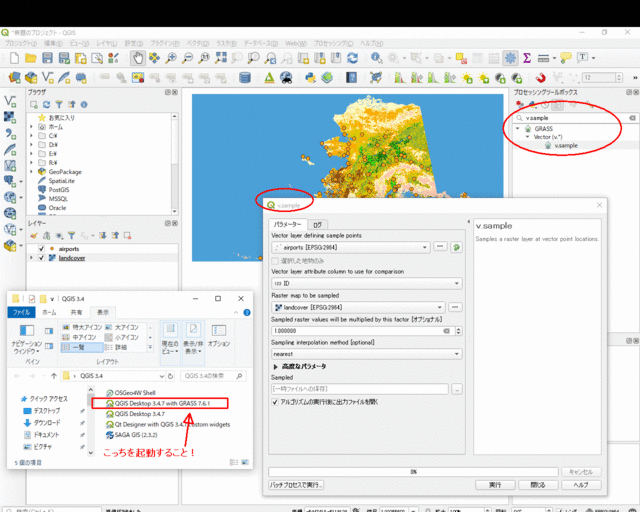Image resolution: width=640 pixels, height=512 pixels.
Task: Collapse the GRASS group in toolbox
Action: pyautogui.click(x=518, y=128)
